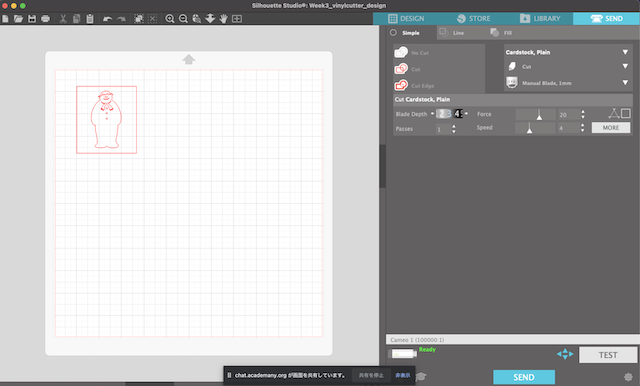Select the Cut Edge option
The width and height of the screenshot is (640, 386).
click(414, 85)
